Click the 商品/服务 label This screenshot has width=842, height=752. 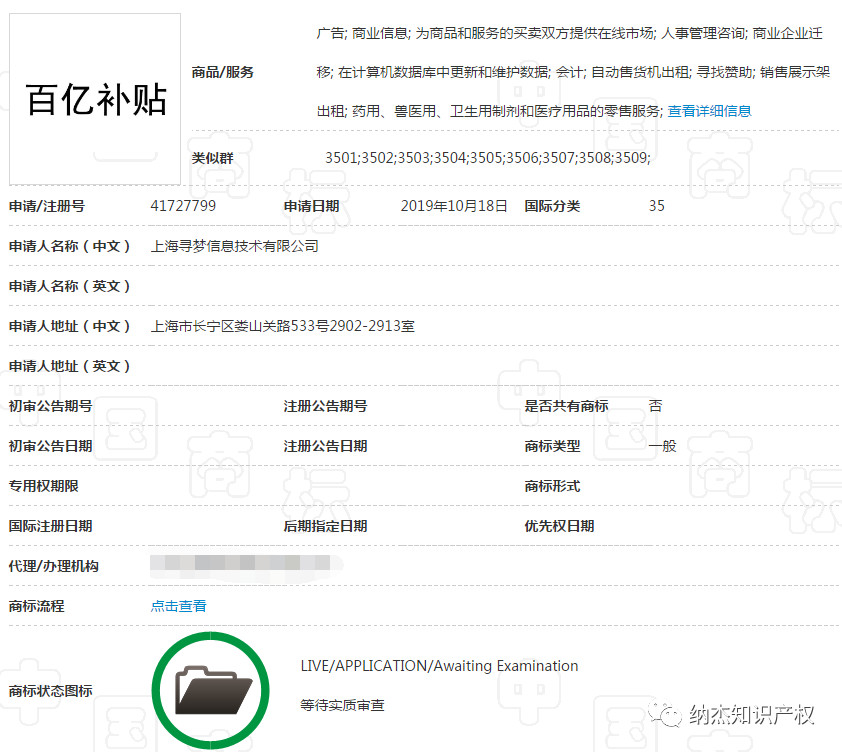tap(222, 72)
